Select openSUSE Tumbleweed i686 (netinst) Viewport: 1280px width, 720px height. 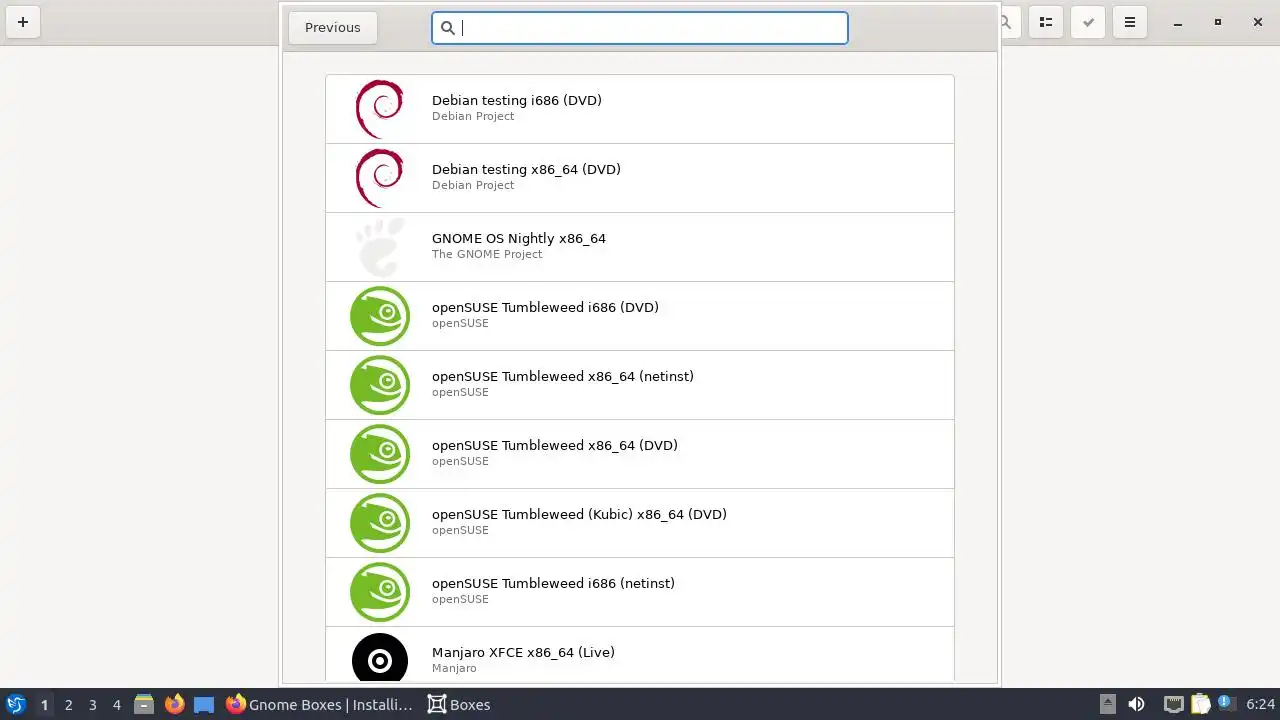[x=640, y=592]
